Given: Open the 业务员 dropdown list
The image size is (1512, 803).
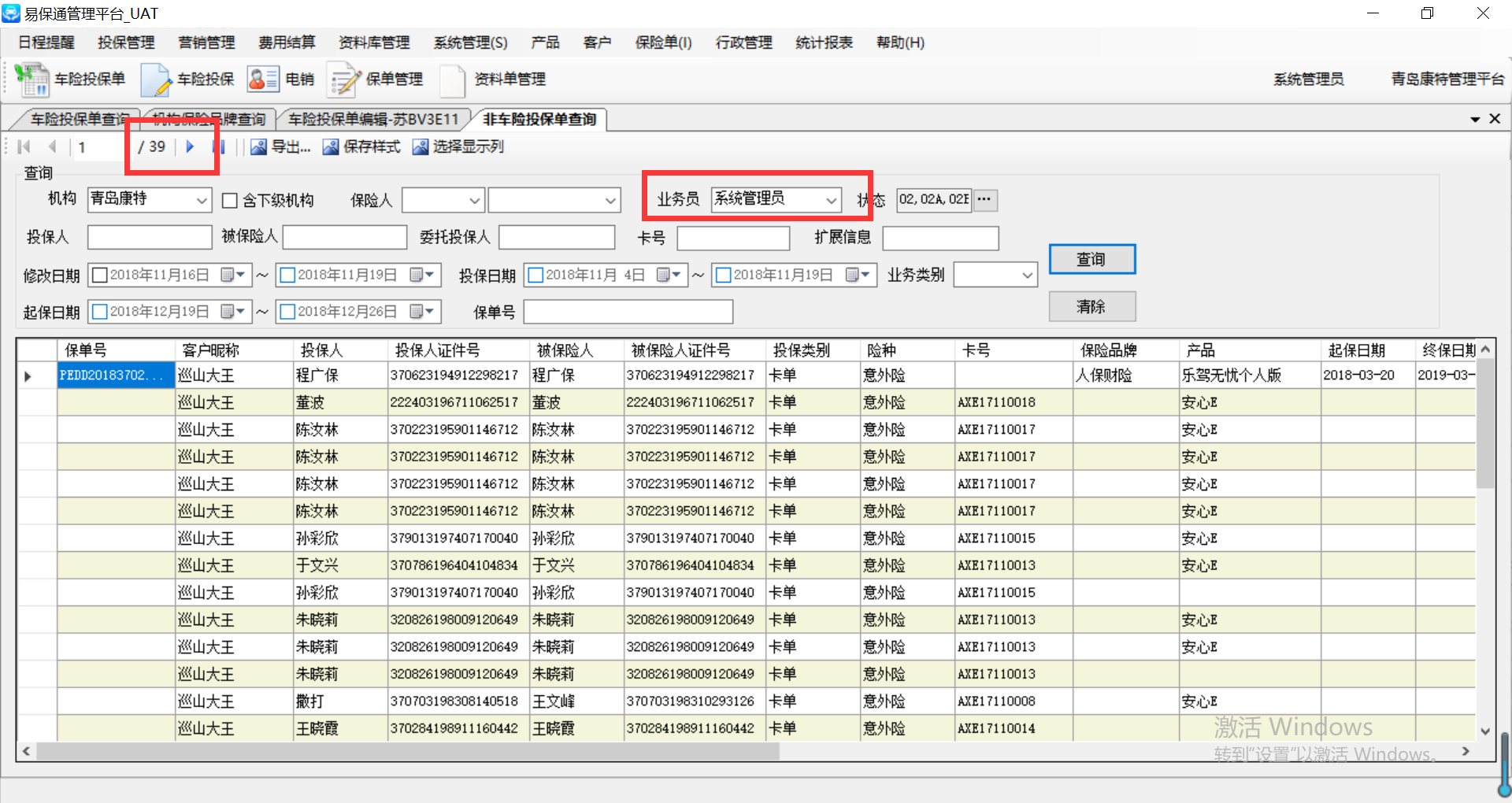Looking at the screenshot, I should 831,201.
